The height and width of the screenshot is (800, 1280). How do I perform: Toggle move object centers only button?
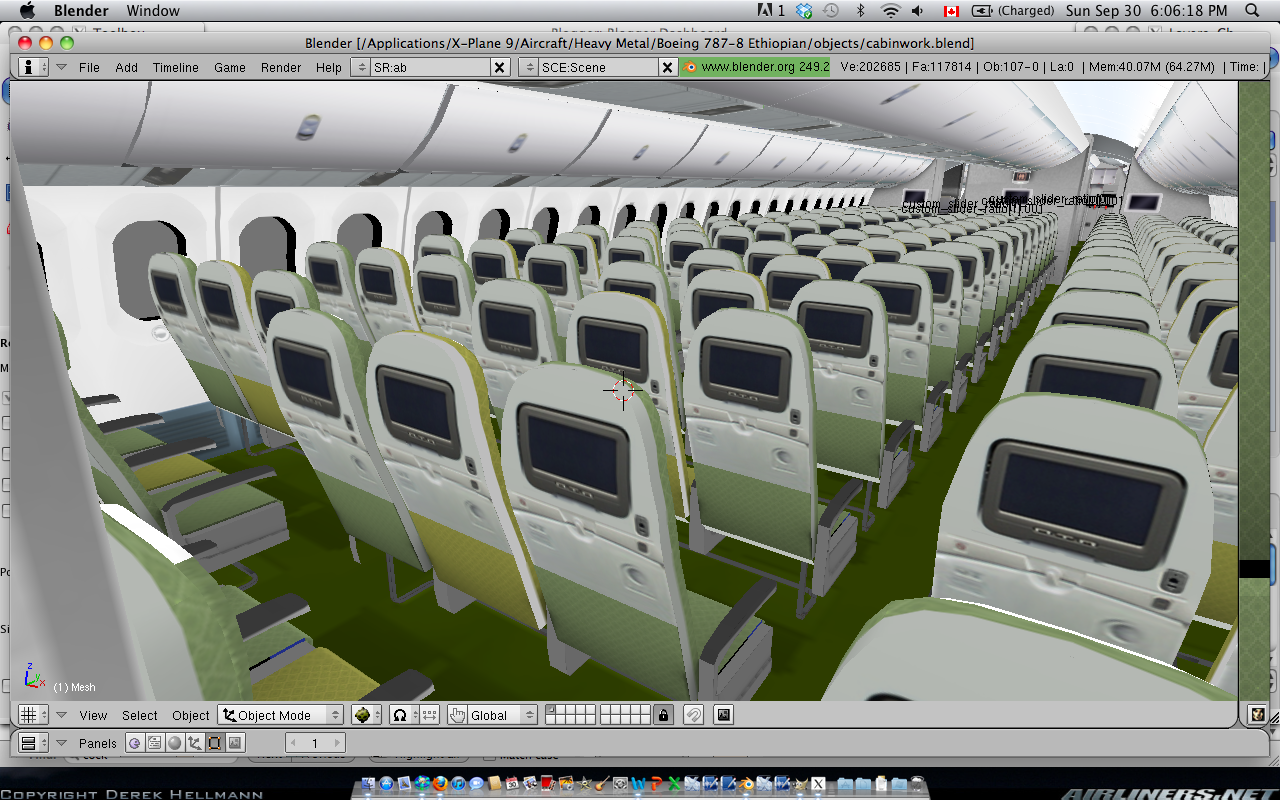(429, 715)
